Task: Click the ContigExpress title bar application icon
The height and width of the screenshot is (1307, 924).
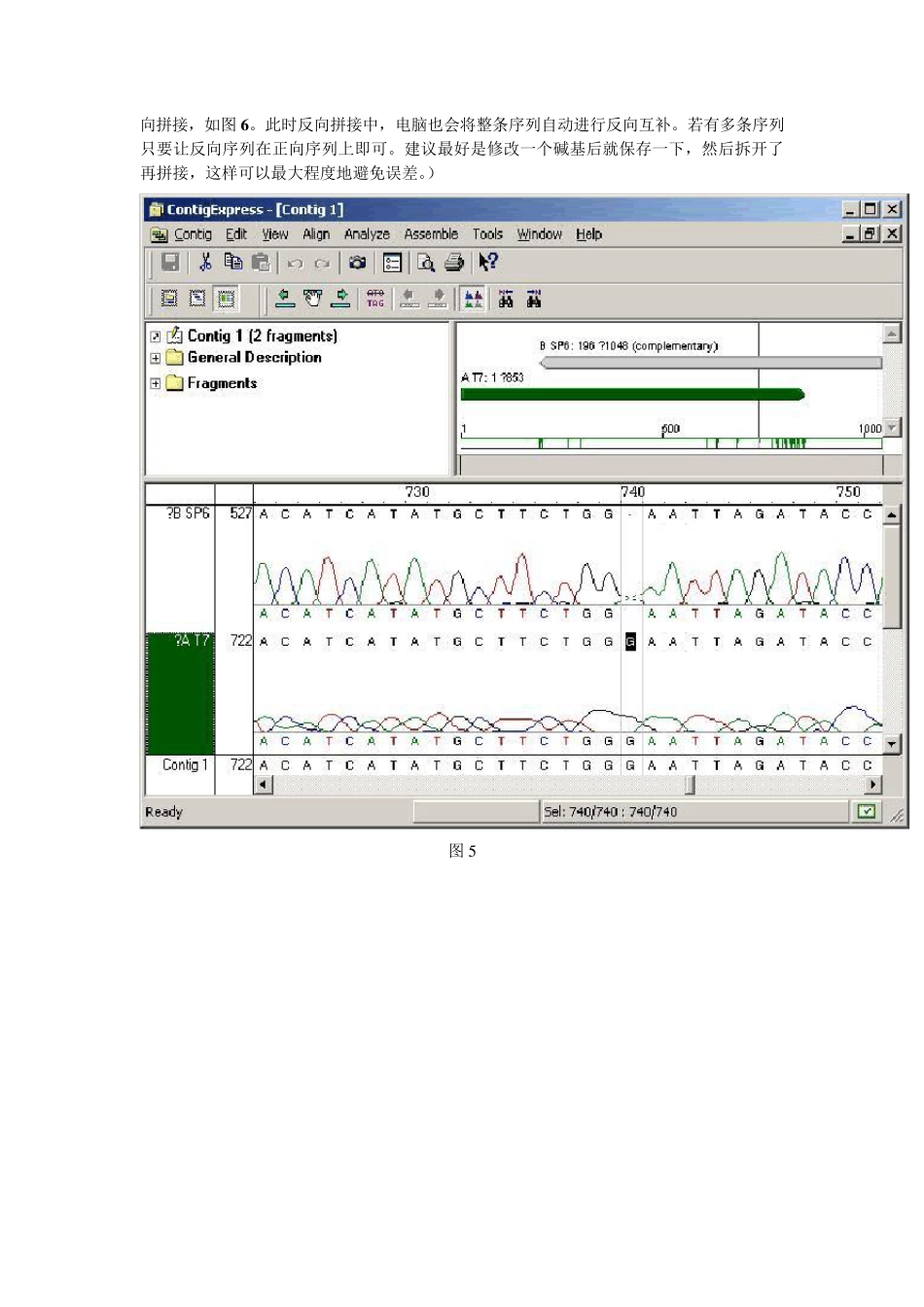Action: tap(156, 209)
